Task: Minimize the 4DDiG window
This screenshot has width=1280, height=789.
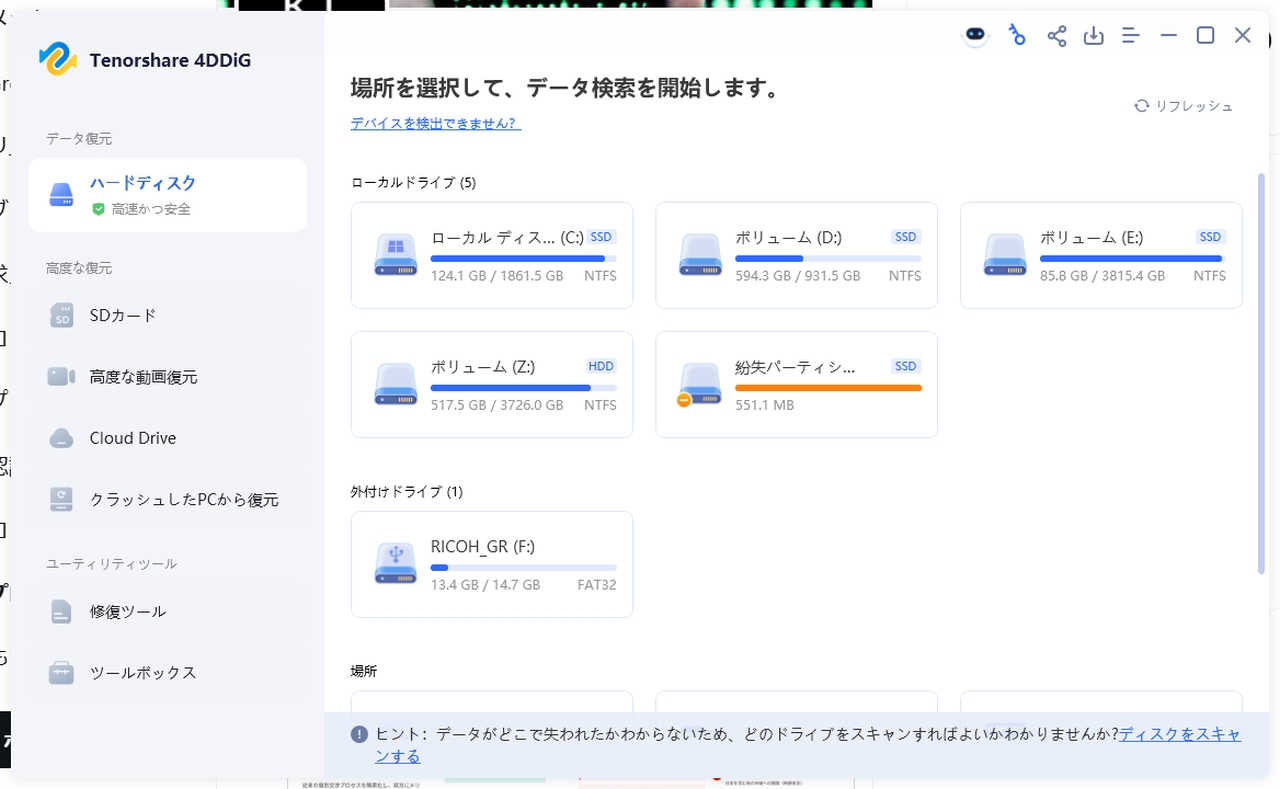Action: pos(1168,36)
